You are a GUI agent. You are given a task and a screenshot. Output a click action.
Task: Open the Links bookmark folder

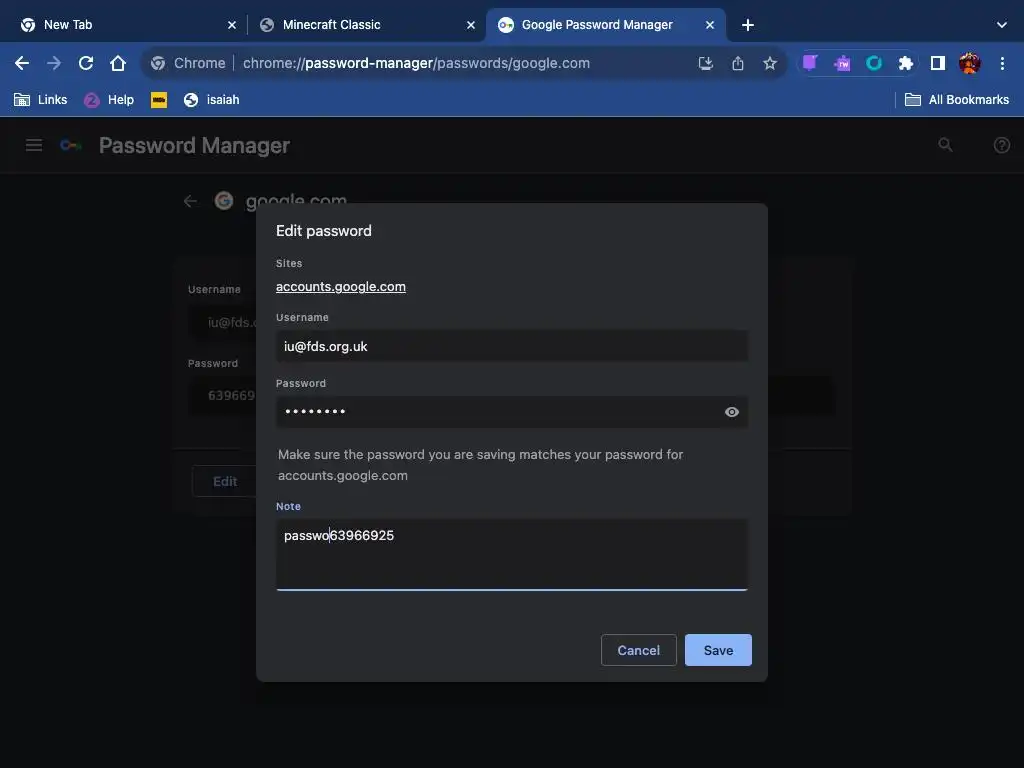tap(40, 100)
